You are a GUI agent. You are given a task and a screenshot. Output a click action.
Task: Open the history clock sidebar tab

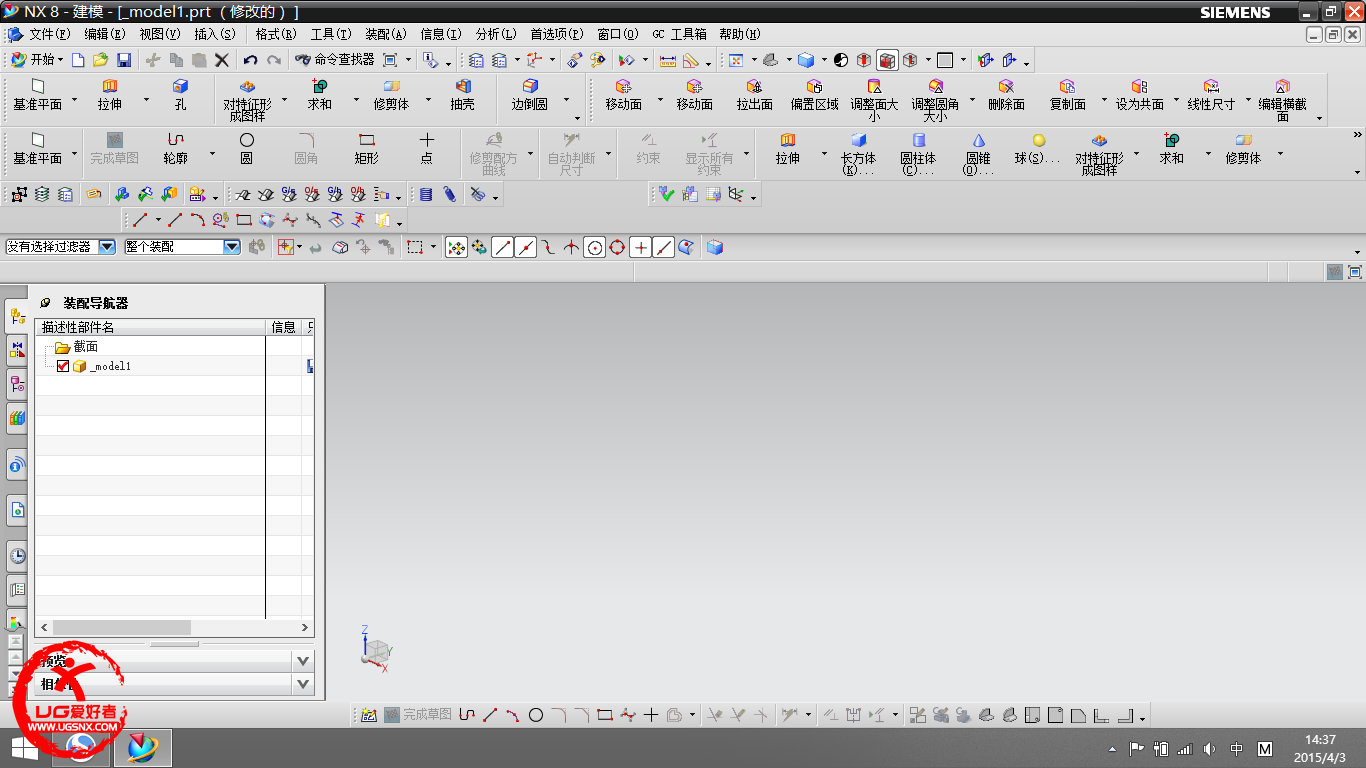17,555
